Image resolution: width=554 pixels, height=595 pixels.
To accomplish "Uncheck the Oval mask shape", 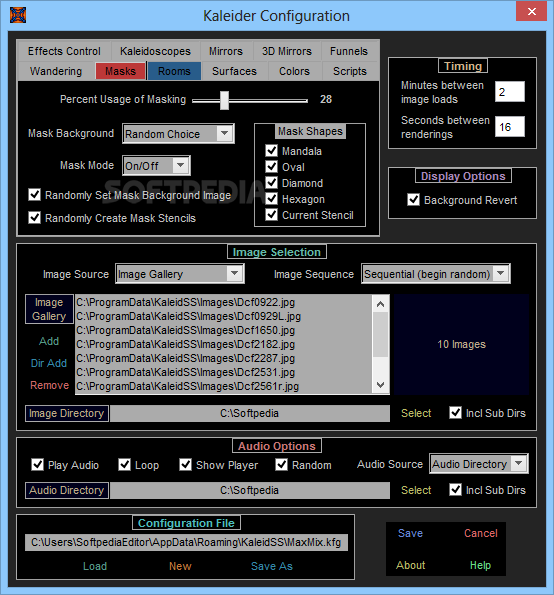I will pyautogui.click(x=272, y=167).
